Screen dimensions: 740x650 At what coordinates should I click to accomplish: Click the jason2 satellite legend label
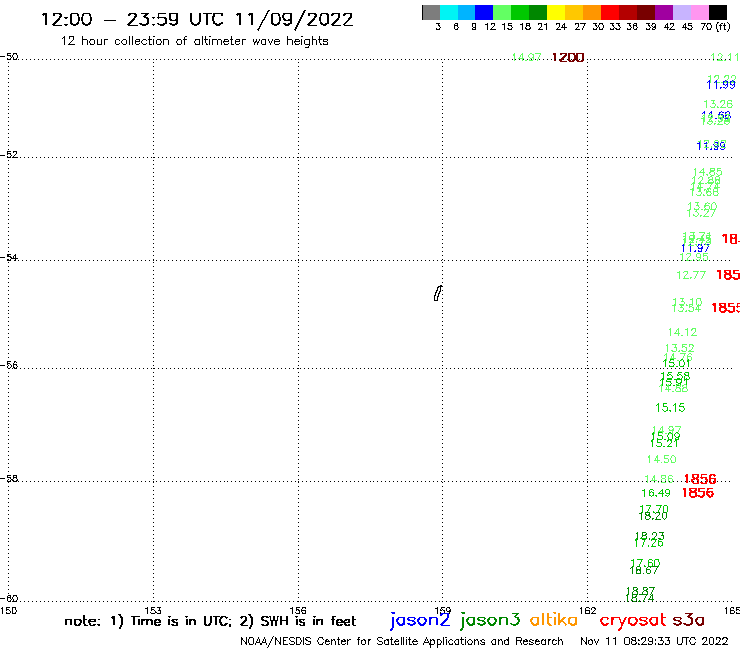click(x=420, y=621)
